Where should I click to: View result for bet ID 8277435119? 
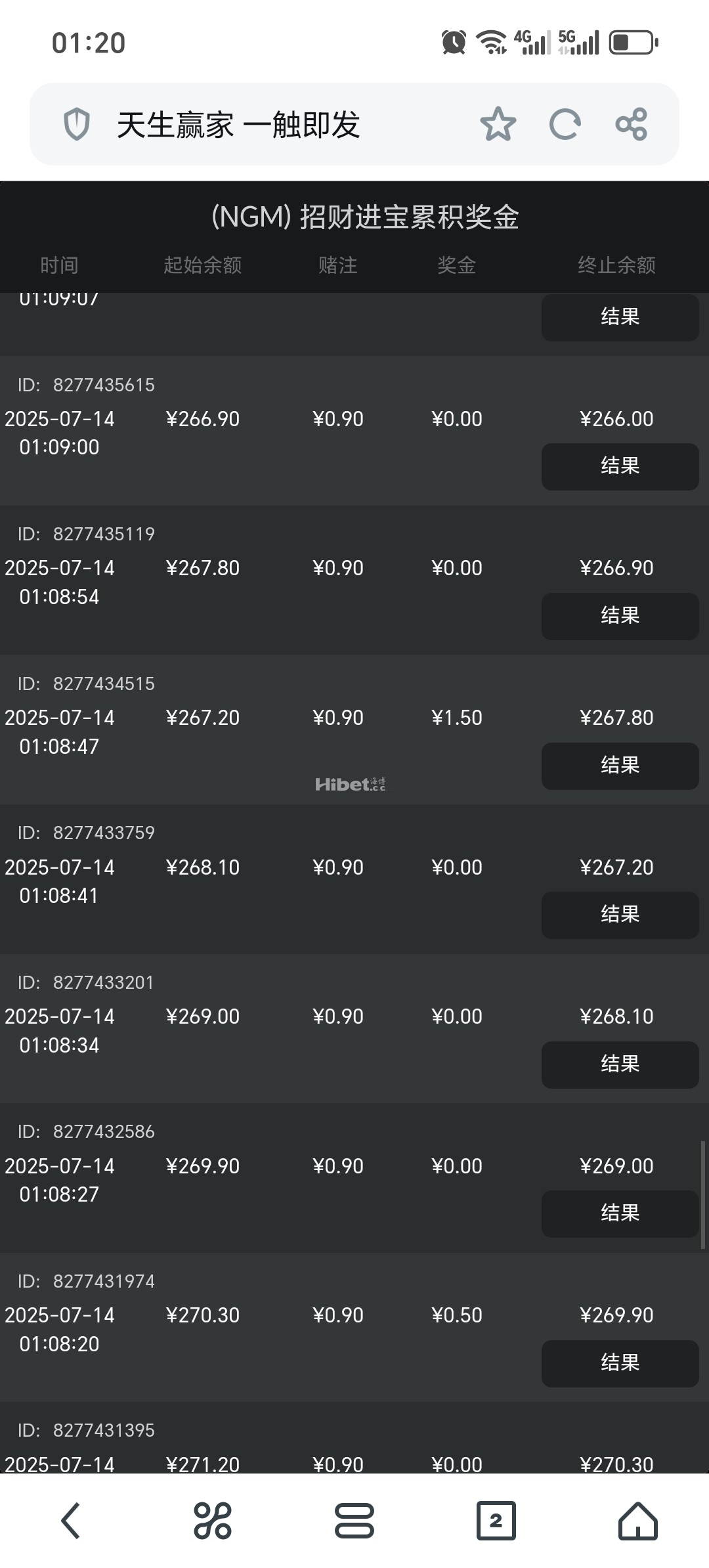[x=620, y=616]
